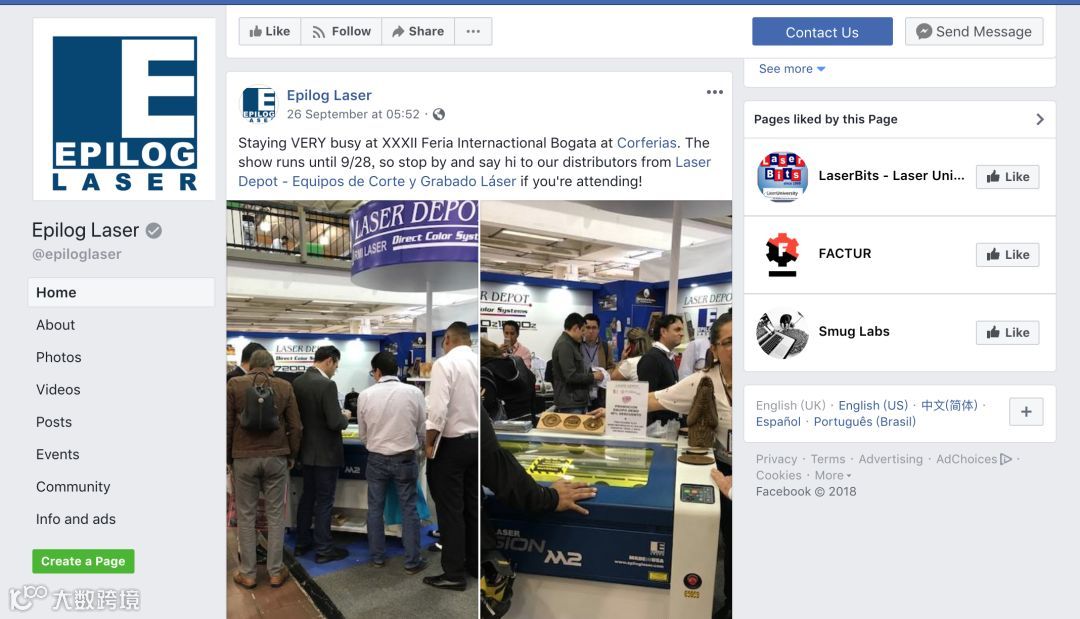Open the left trade show booth photo
Screen dimensions: 1080x619
(x=352, y=410)
